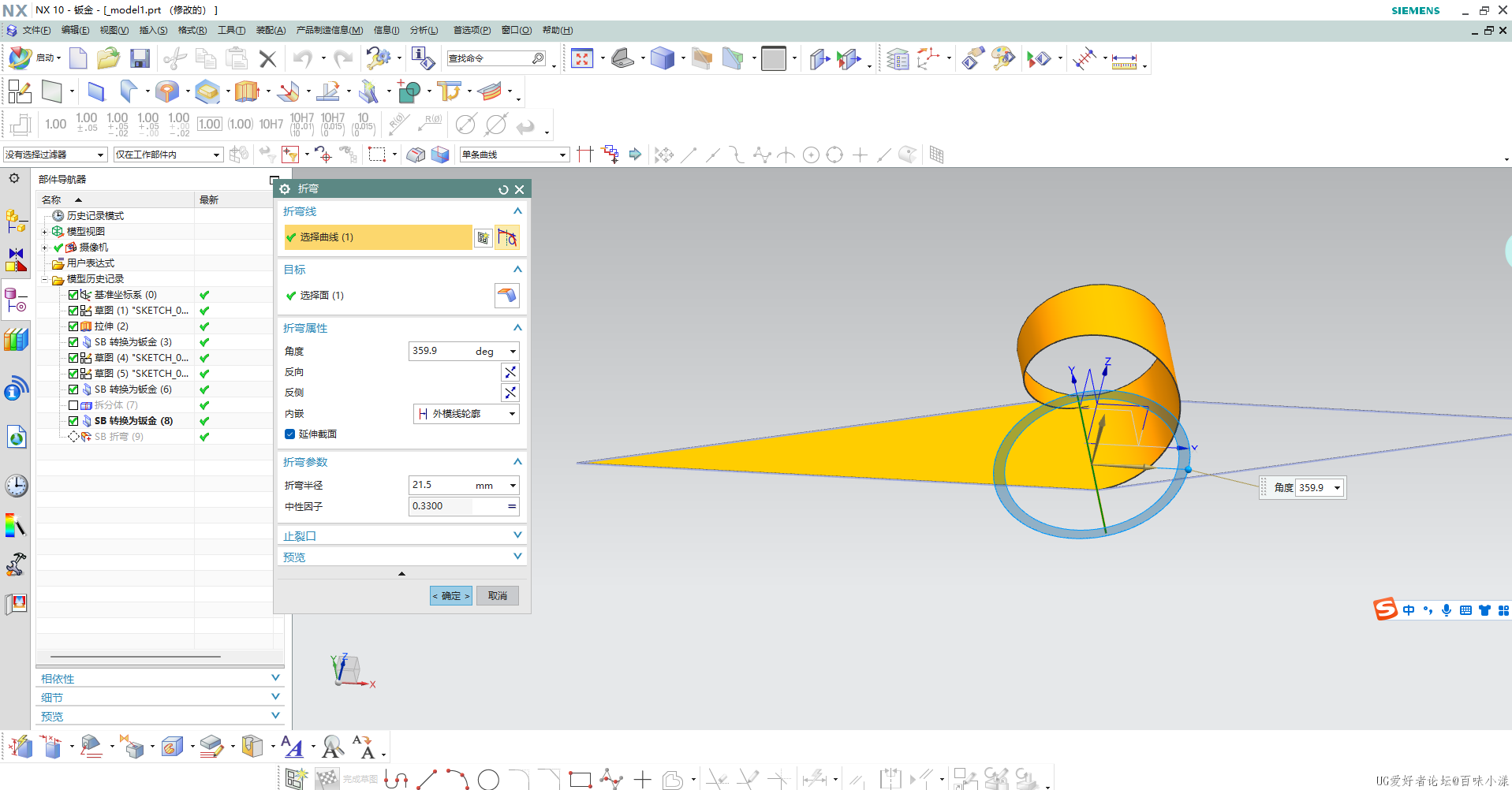Open the angle unit deg dropdown

(x=513, y=352)
